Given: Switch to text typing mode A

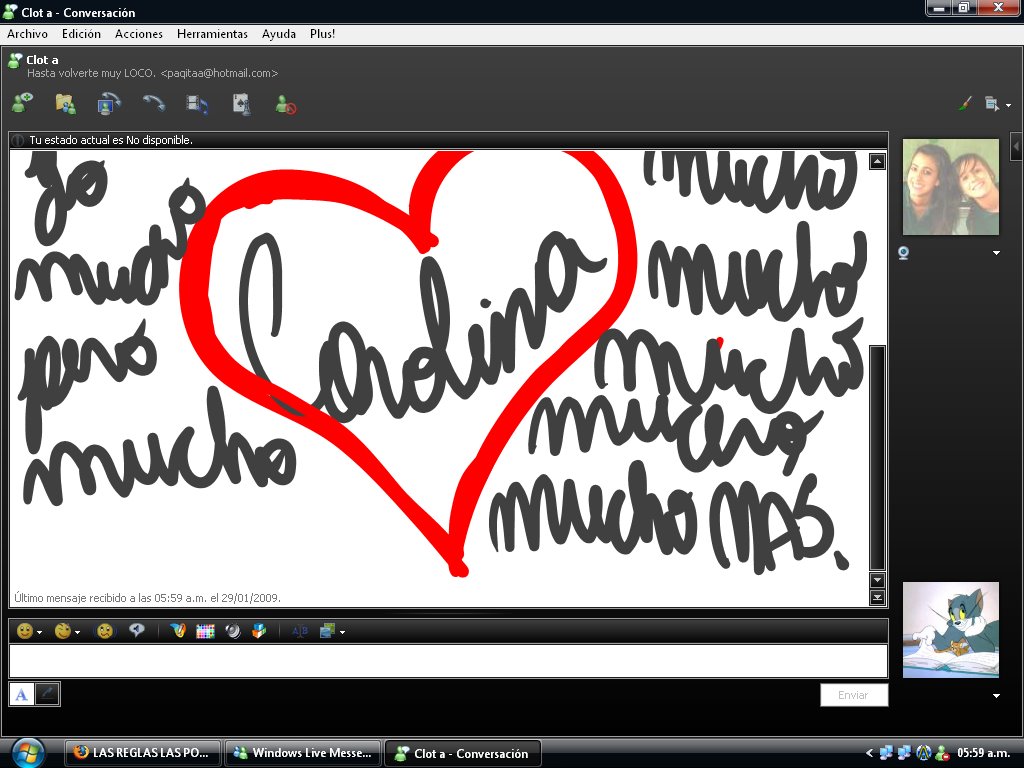Looking at the screenshot, I should [x=22, y=694].
